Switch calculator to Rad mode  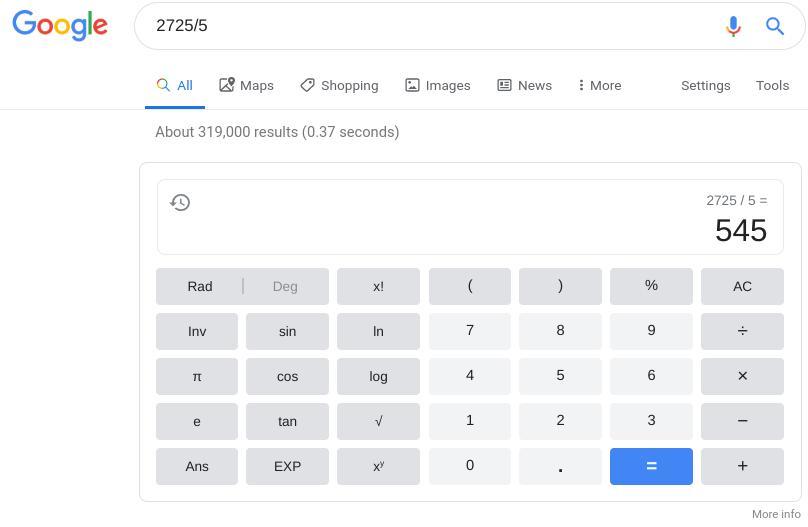pyautogui.click(x=200, y=286)
